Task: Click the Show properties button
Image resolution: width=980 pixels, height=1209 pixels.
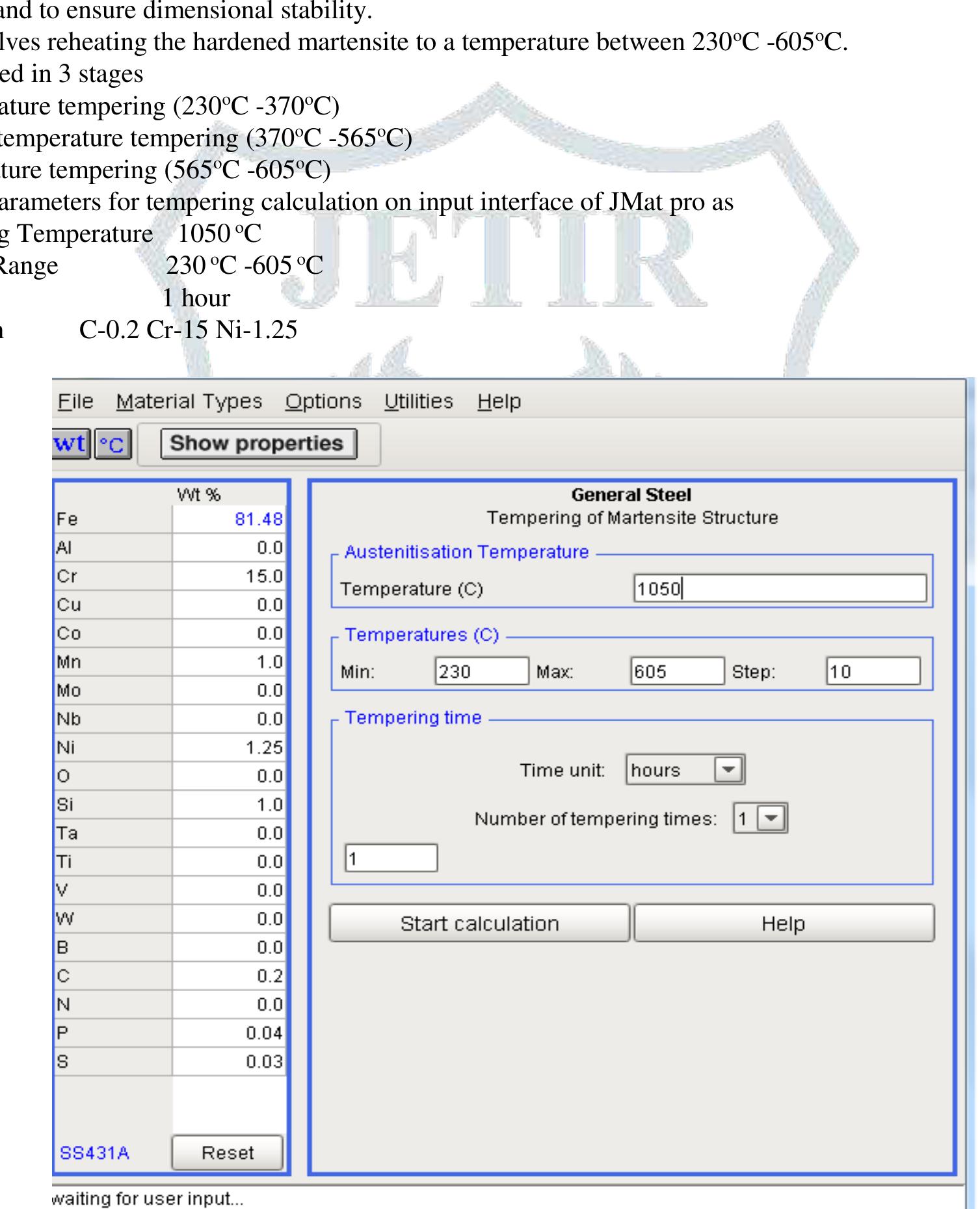Action: tap(258, 444)
